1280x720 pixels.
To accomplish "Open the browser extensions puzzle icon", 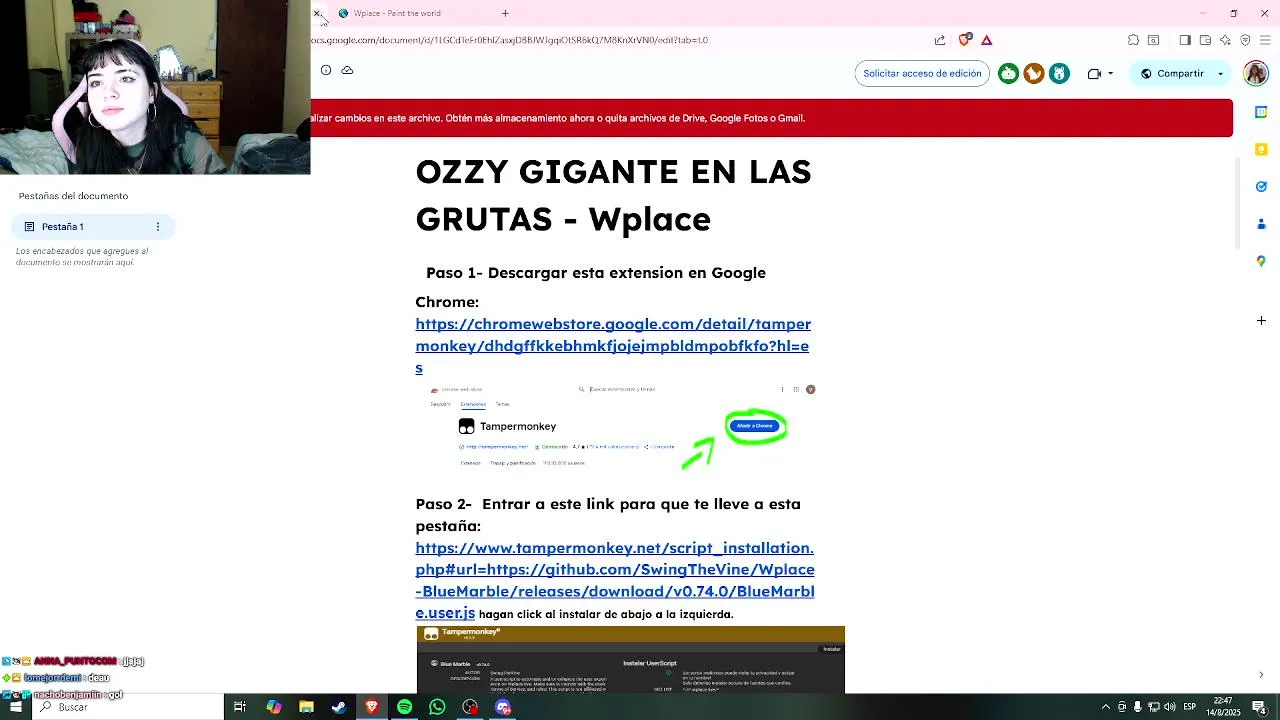I will pyautogui.click(x=1133, y=40).
